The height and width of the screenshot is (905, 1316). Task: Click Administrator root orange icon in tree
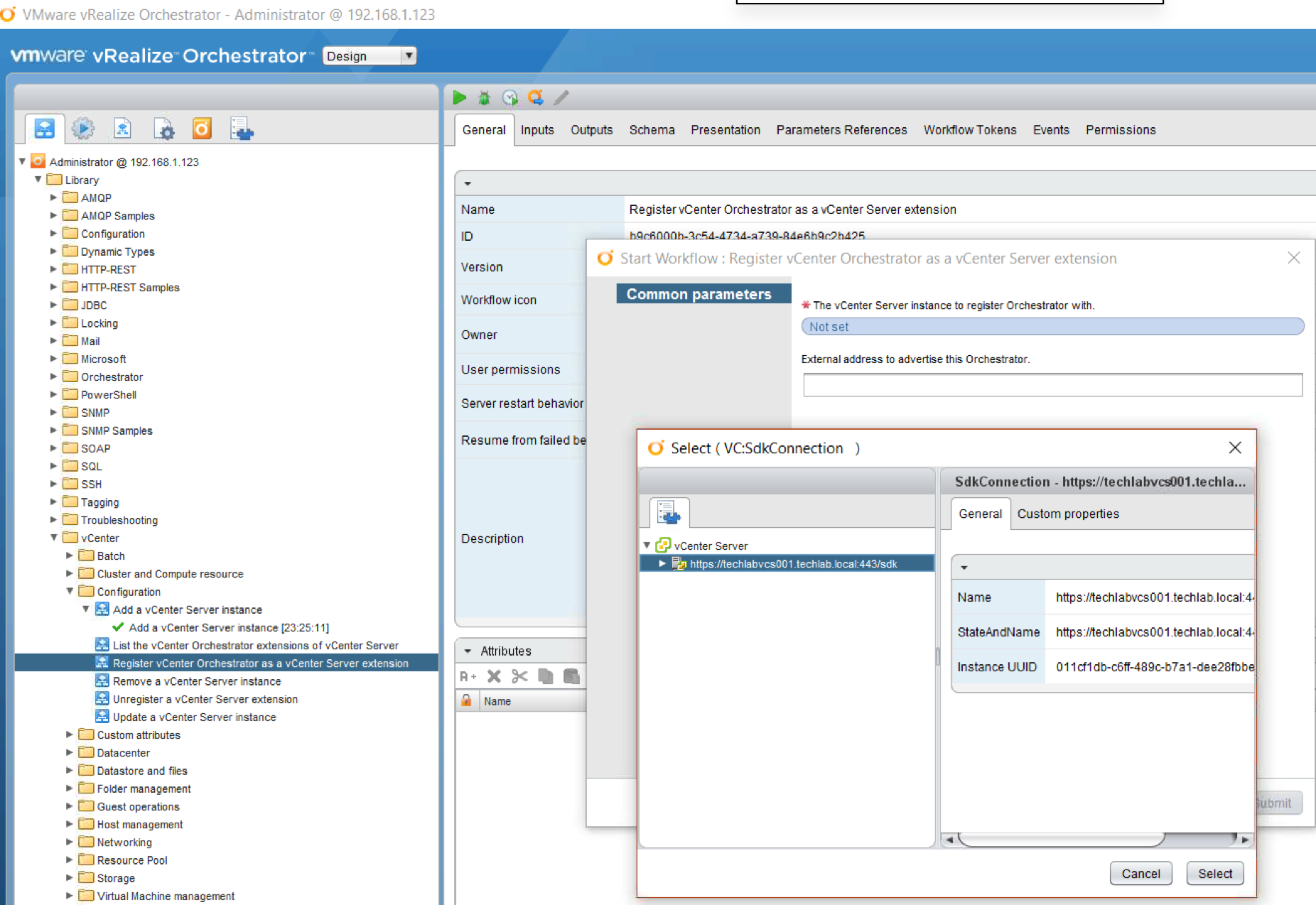tap(38, 161)
